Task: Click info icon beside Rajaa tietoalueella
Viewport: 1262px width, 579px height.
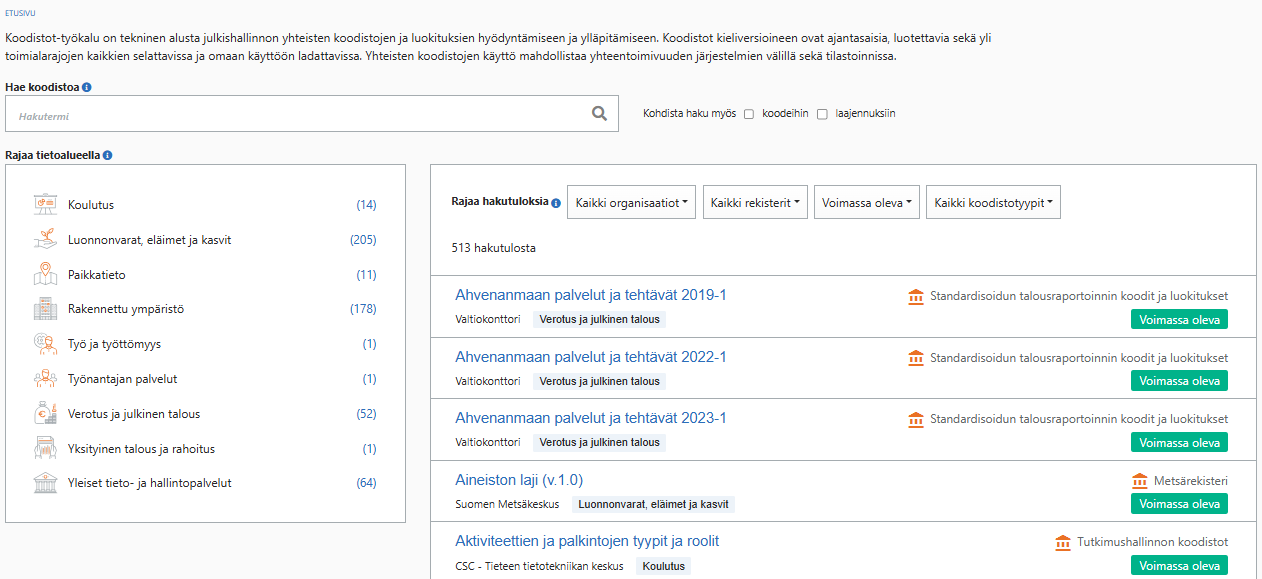Action: pos(107,156)
